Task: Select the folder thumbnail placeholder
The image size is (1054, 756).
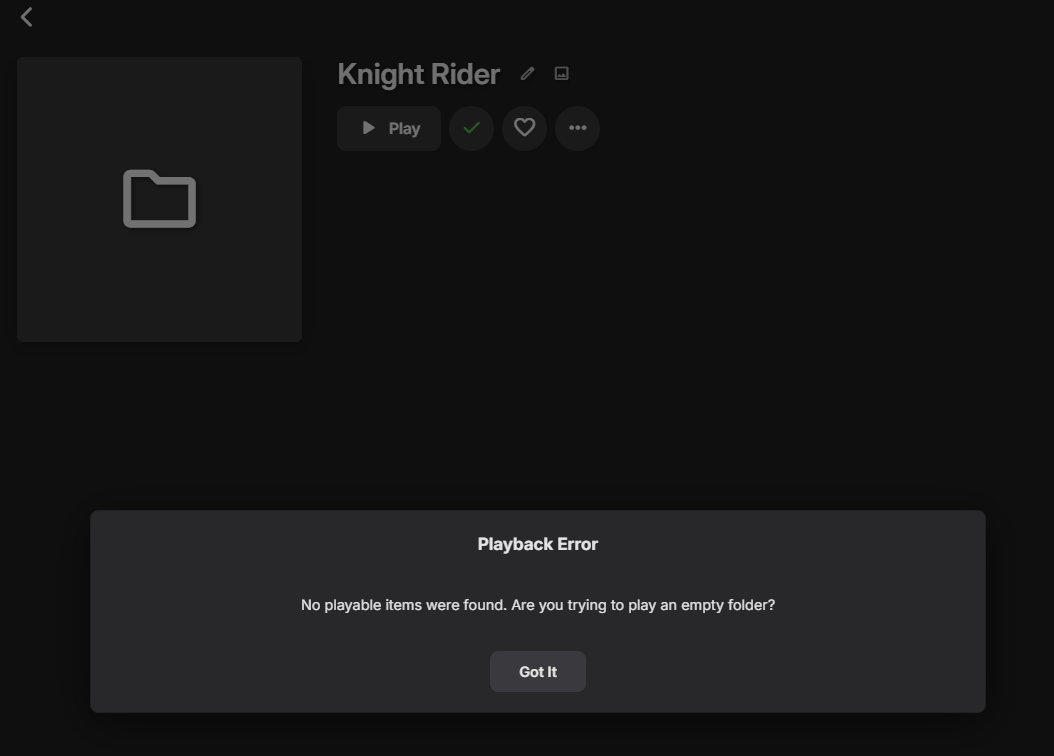Action: tap(159, 200)
